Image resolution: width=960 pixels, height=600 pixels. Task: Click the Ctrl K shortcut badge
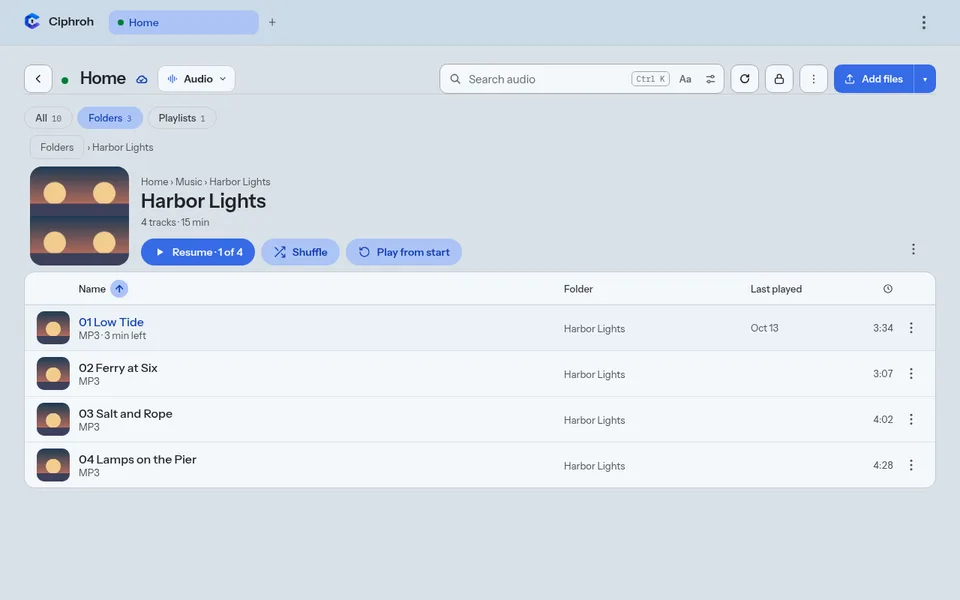[x=650, y=79]
